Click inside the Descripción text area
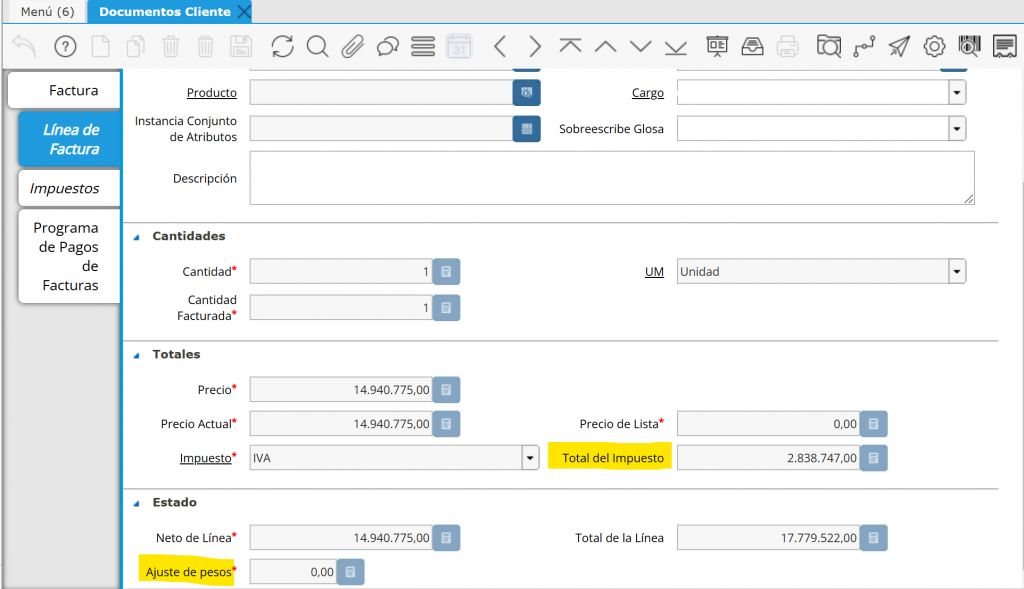 [612, 178]
